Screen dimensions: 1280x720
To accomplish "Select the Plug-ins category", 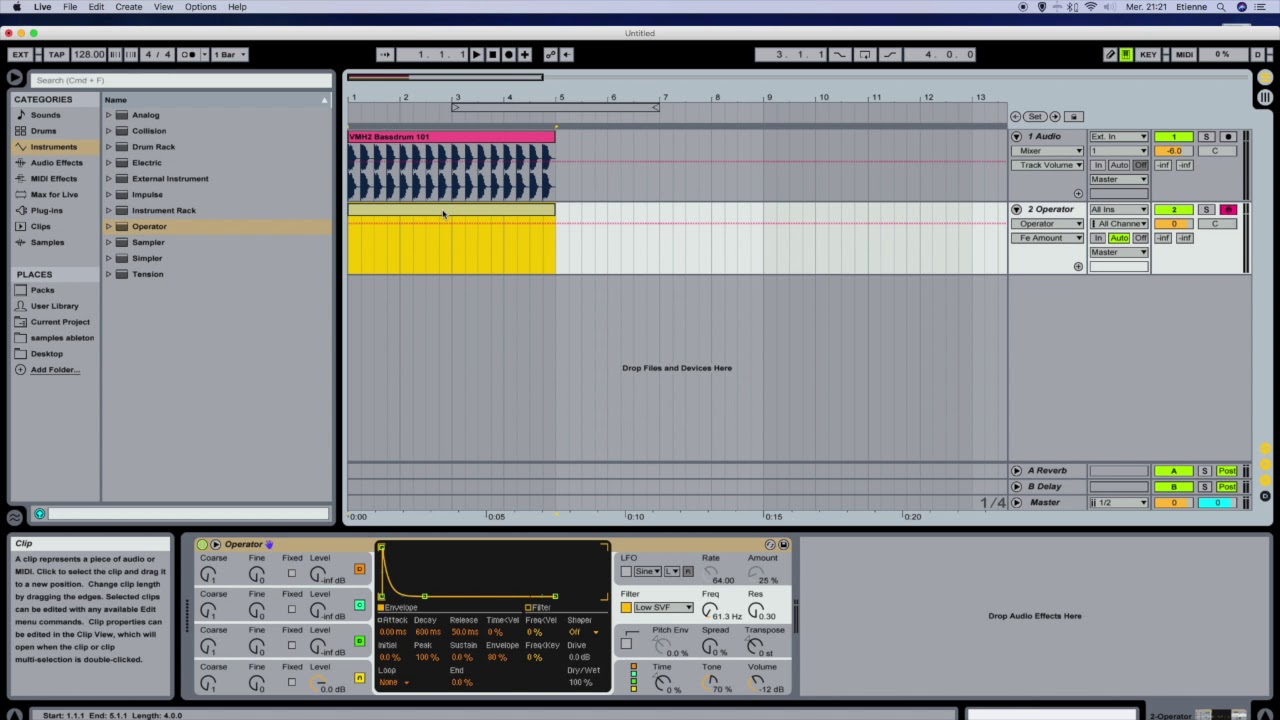I will pyautogui.click(x=46, y=211).
